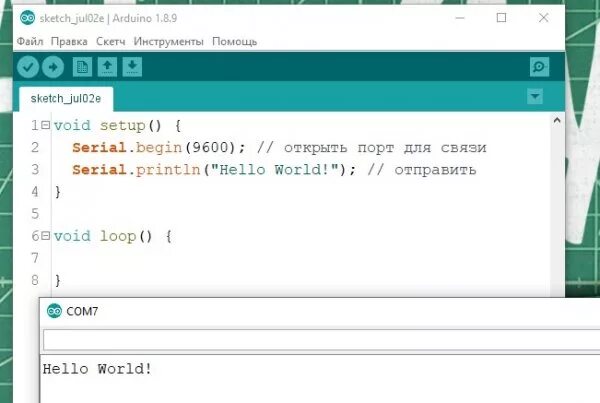Click the editor scrollbar up arrow
600x403 pixels.
(557, 120)
